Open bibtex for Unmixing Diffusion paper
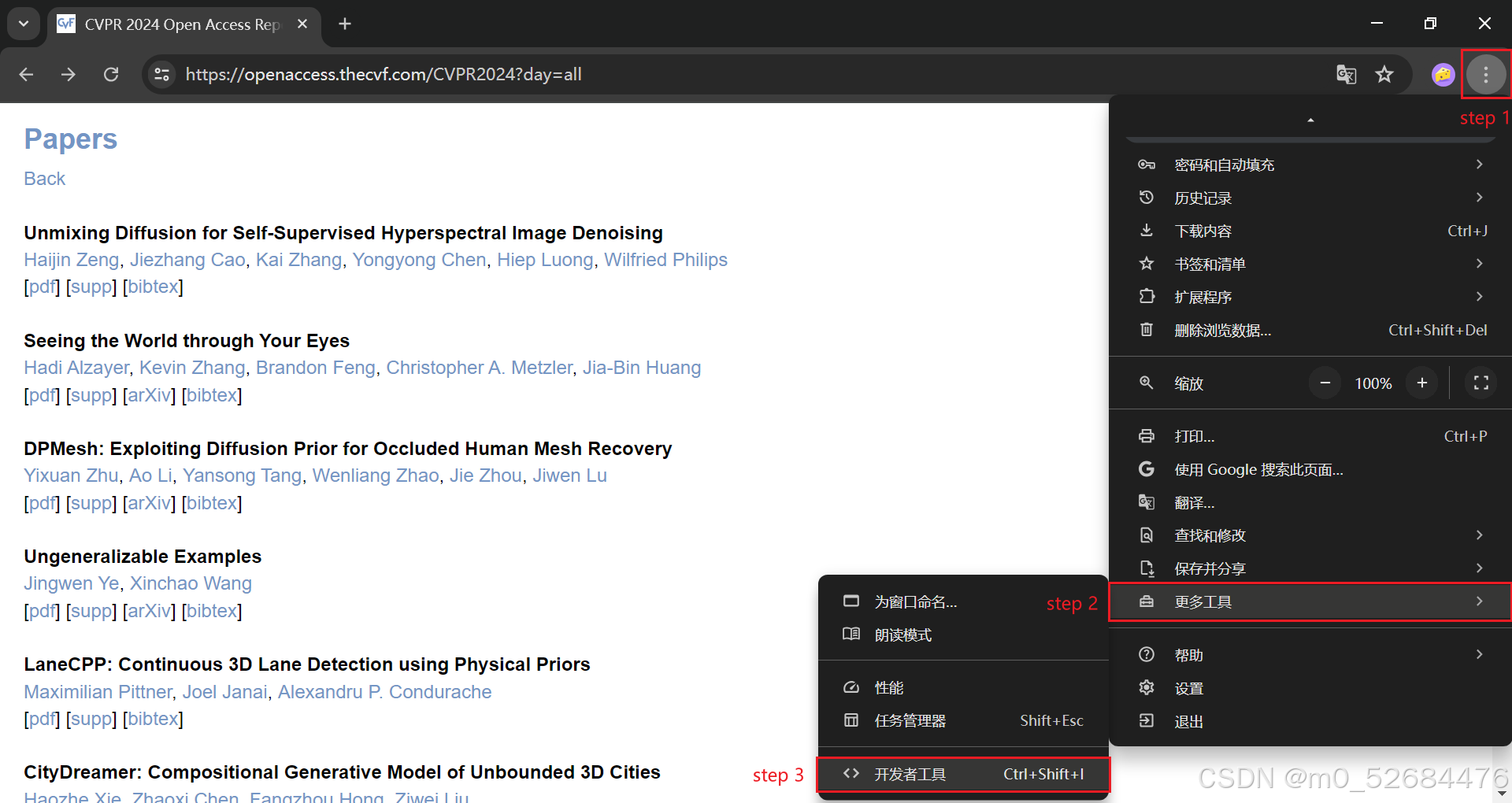Image resolution: width=1512 pixels, height=803 pixels. pyautogui.click(x=153, y=287)
